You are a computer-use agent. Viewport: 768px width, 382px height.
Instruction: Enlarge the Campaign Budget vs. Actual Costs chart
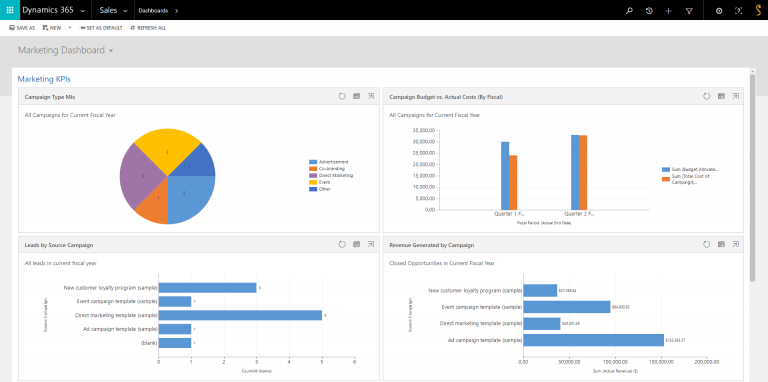(736, 96)
